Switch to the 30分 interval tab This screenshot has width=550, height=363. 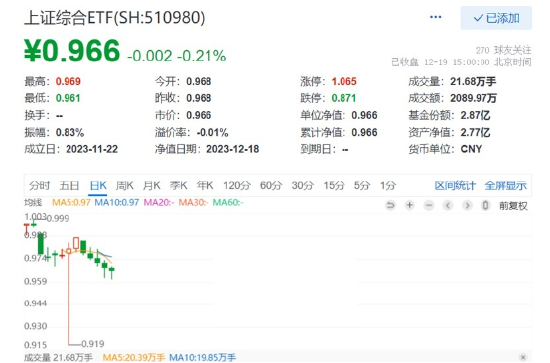(302, 185)
